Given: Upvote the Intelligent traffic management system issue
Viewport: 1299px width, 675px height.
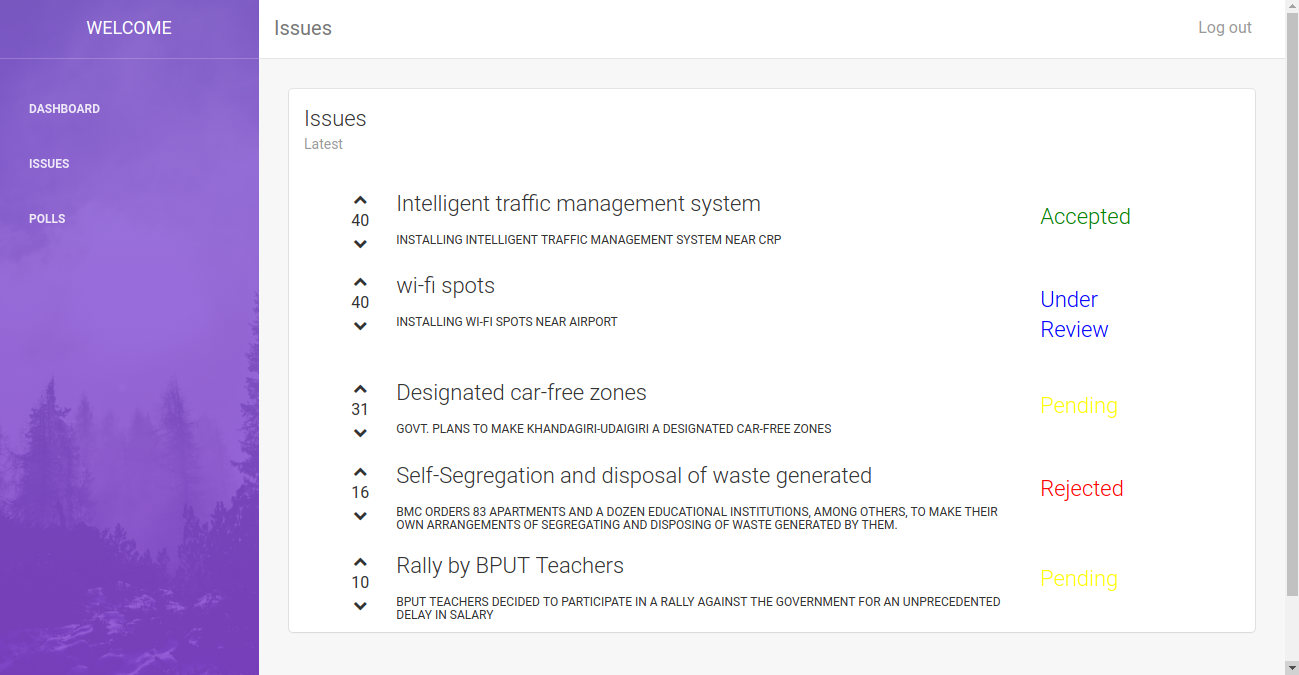Looking at the screenshot, I should [x=360, y=201].
